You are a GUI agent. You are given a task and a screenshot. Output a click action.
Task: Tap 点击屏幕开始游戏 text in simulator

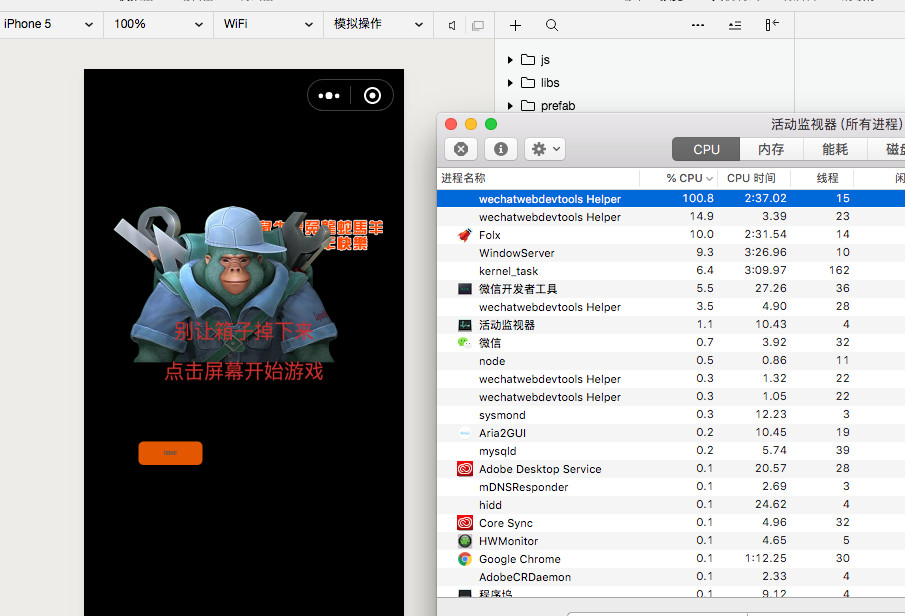[244, 371]
